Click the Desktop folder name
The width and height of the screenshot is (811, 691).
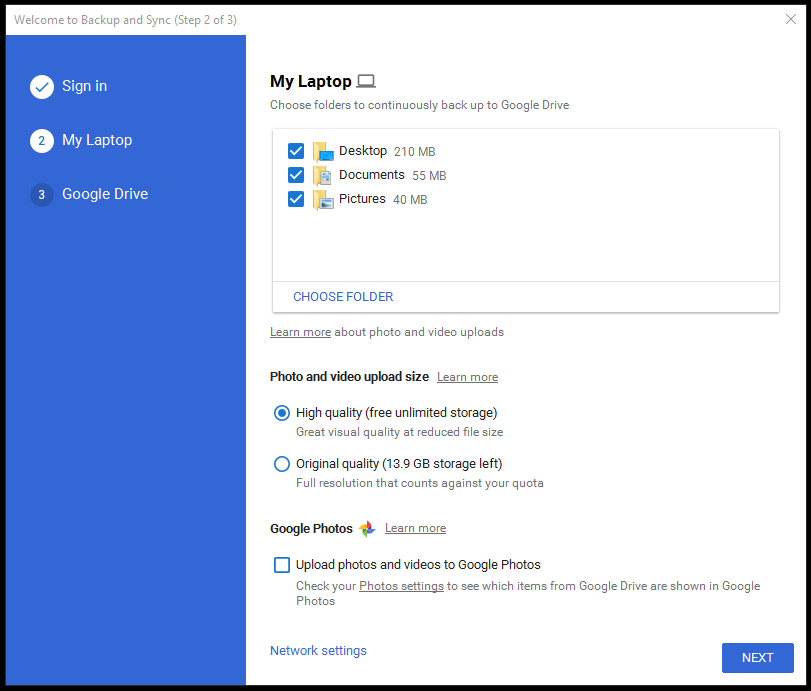[363, 151]
